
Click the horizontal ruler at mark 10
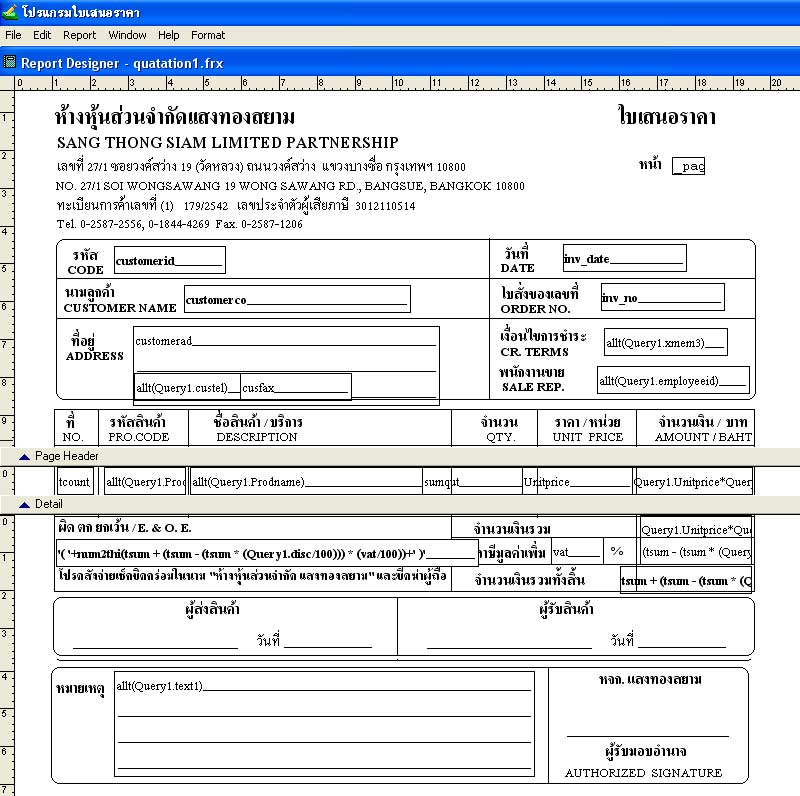point(398,83)
